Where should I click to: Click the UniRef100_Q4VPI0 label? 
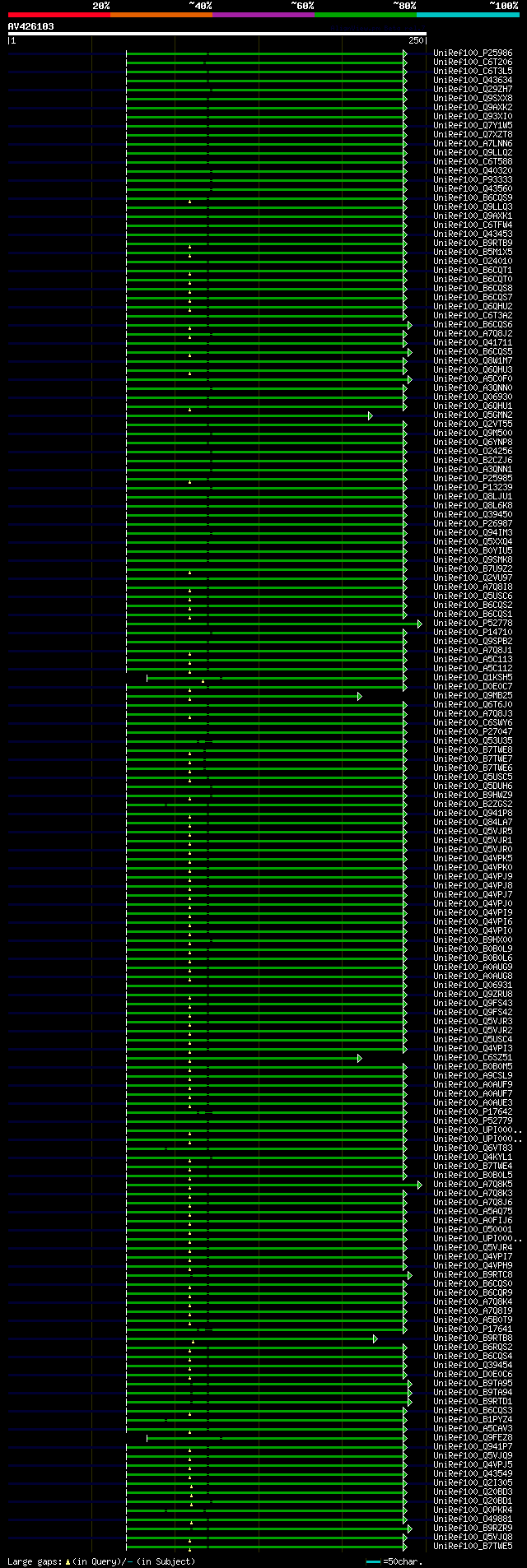(x=473, y=931)
